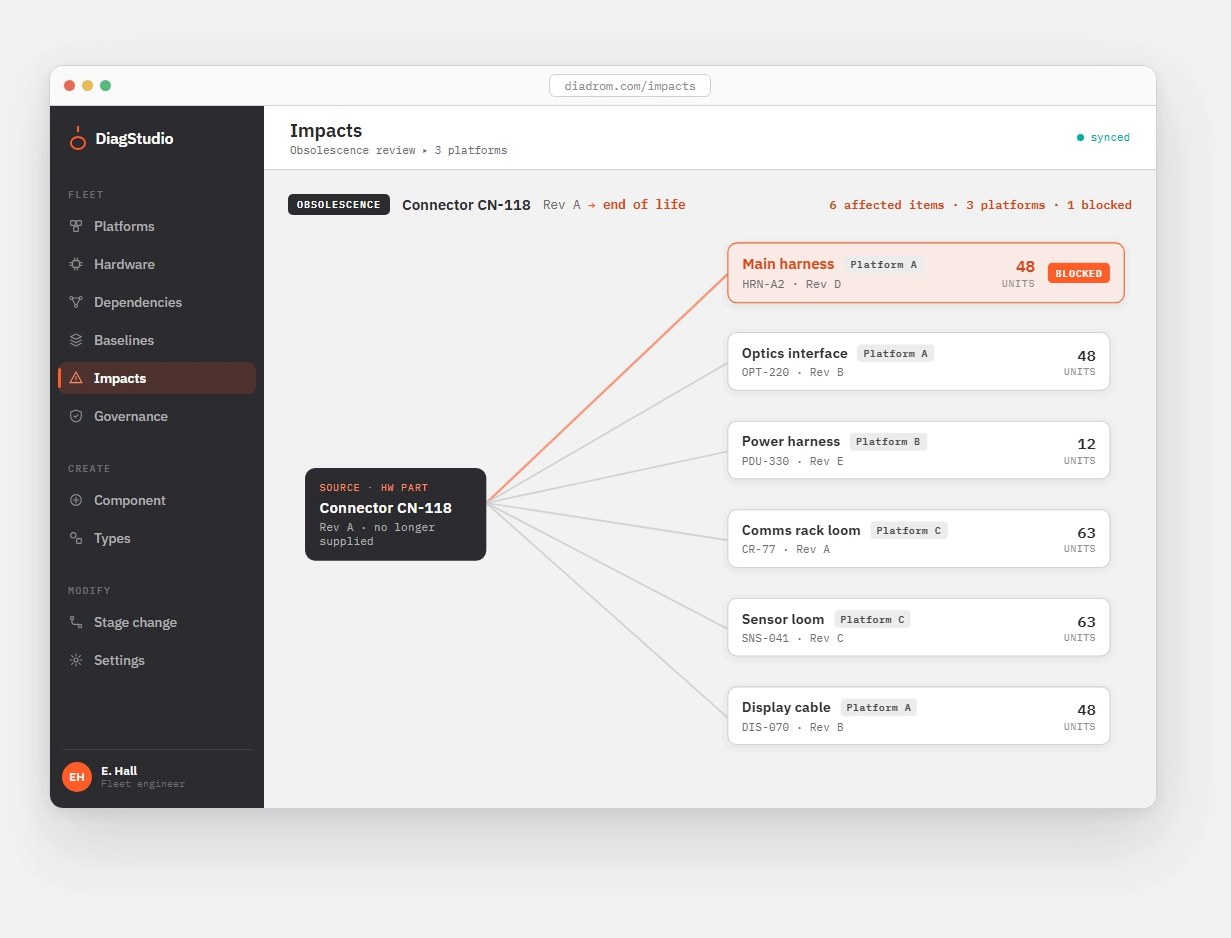Open the Governance section

157,417
